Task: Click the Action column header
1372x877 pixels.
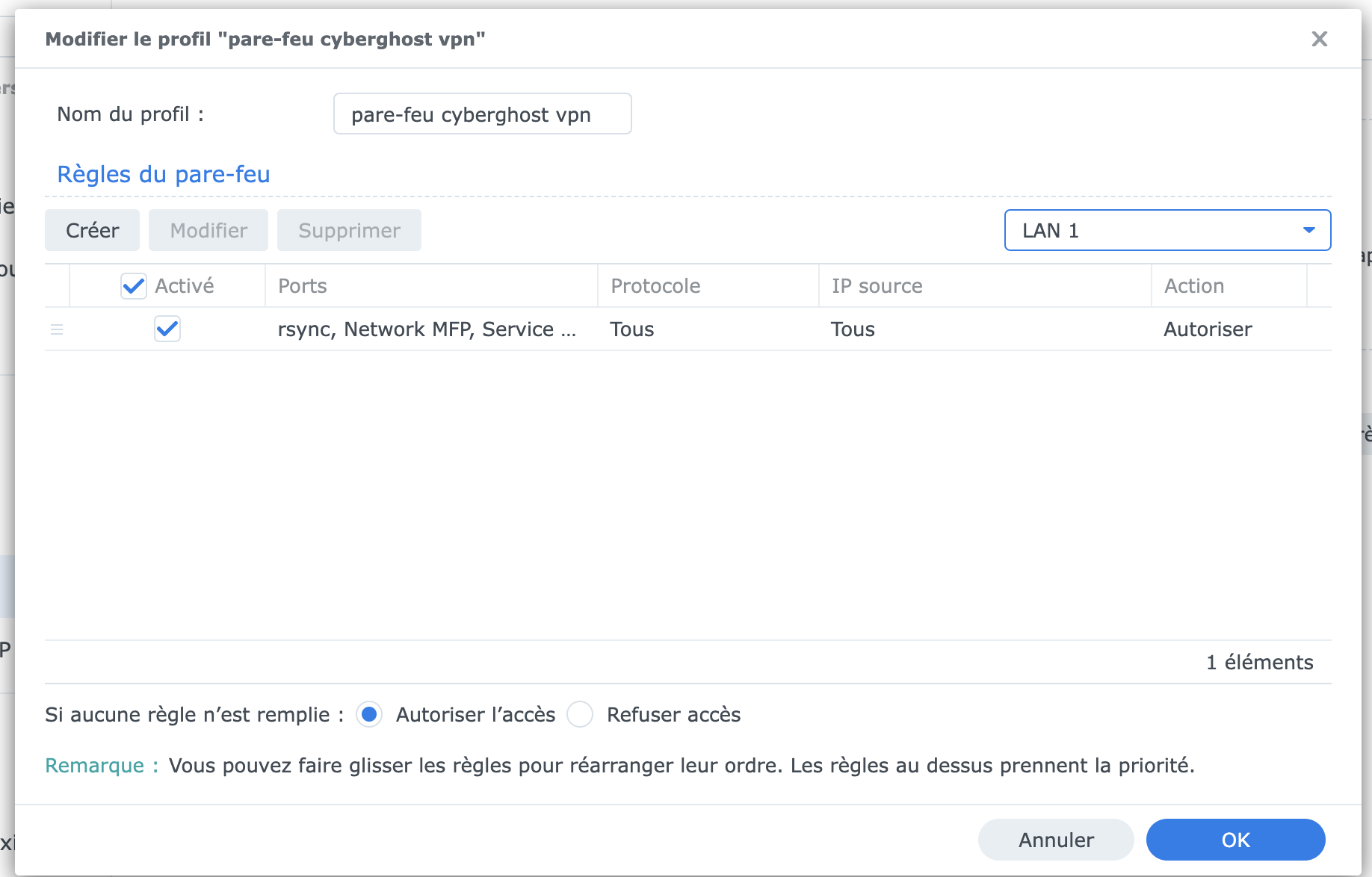Action: pyautogui.click(x=1228, y=286)
